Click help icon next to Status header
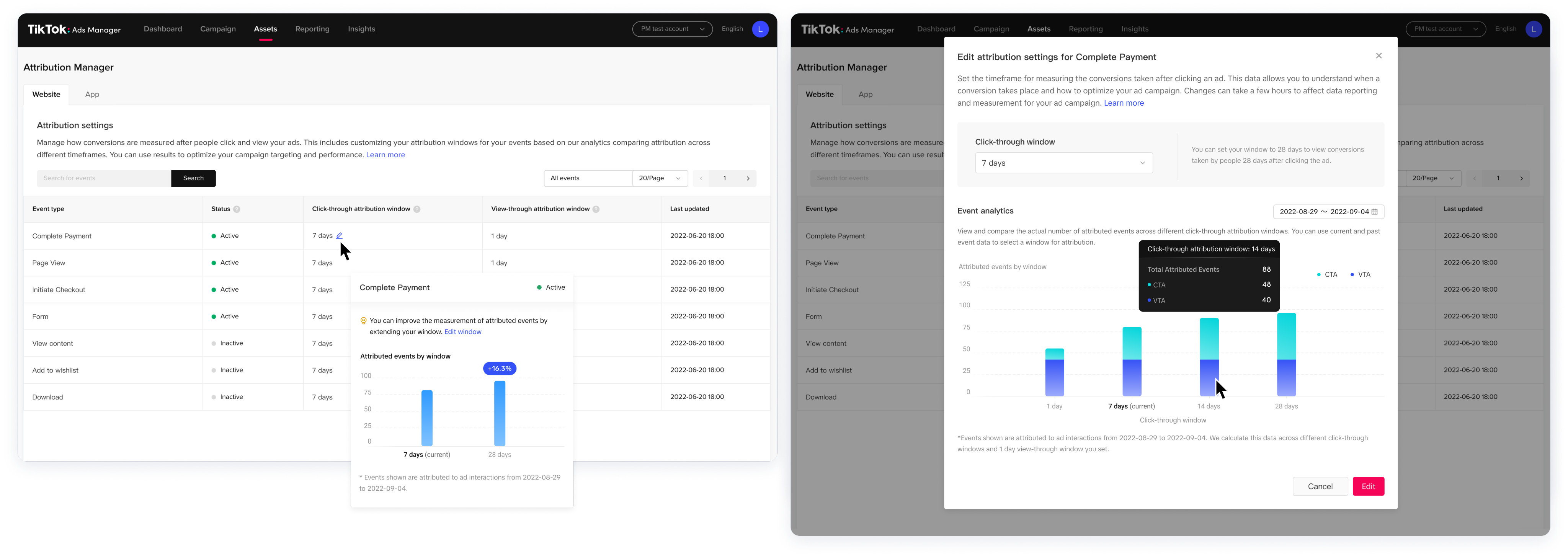 pyautogui.click(x=237, y=209)
